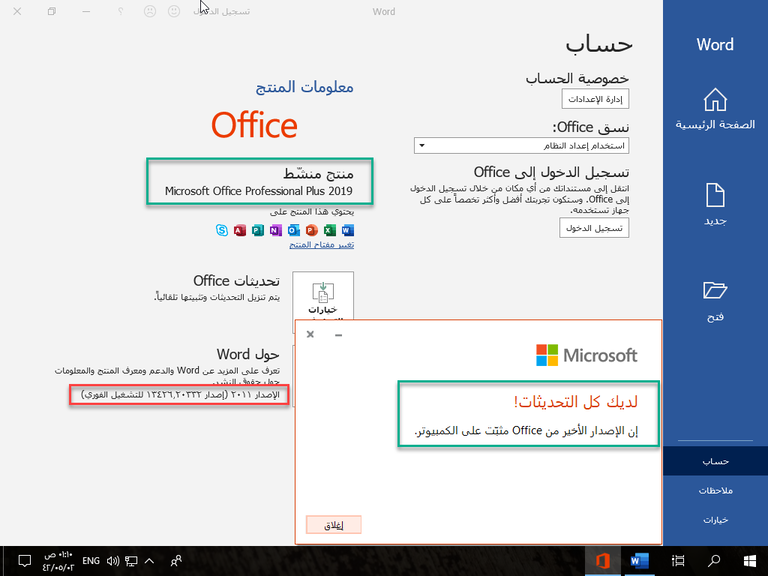Click the Excel icon in product list
This screenshot has height=576, width=768.
point(330,230)
